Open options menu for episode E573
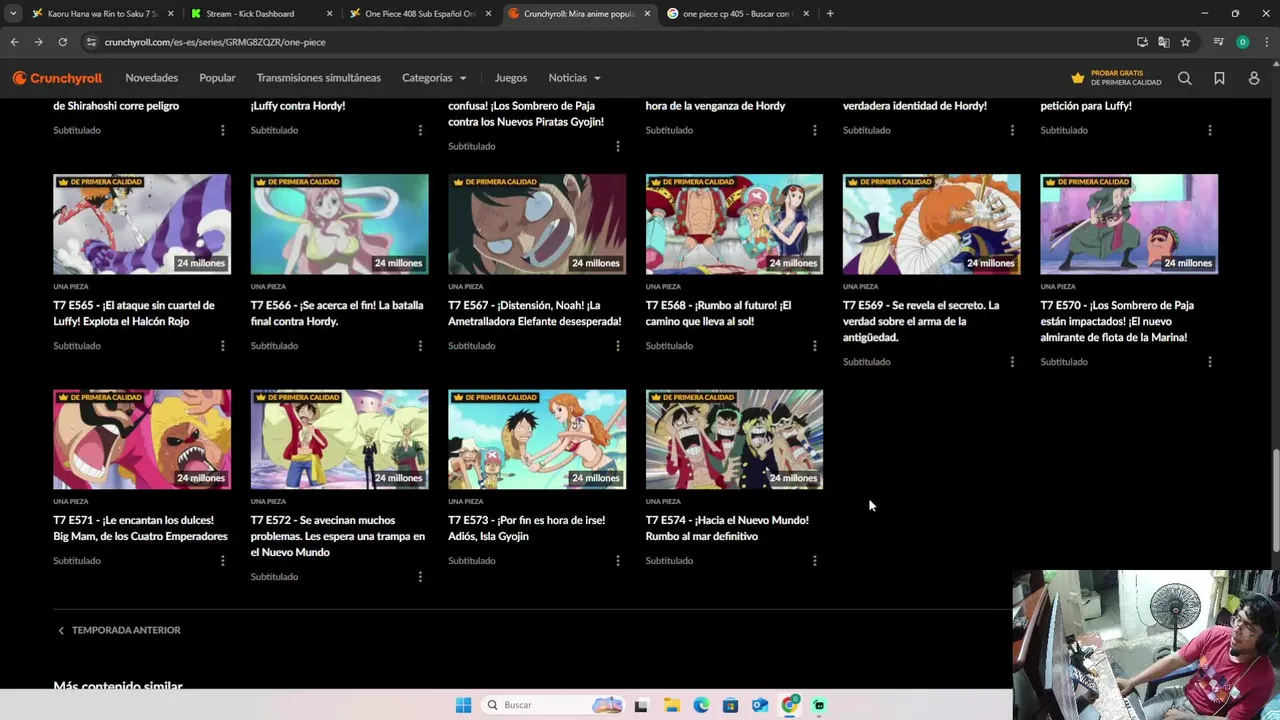The image size is (1280, 720). pos(617,561)
